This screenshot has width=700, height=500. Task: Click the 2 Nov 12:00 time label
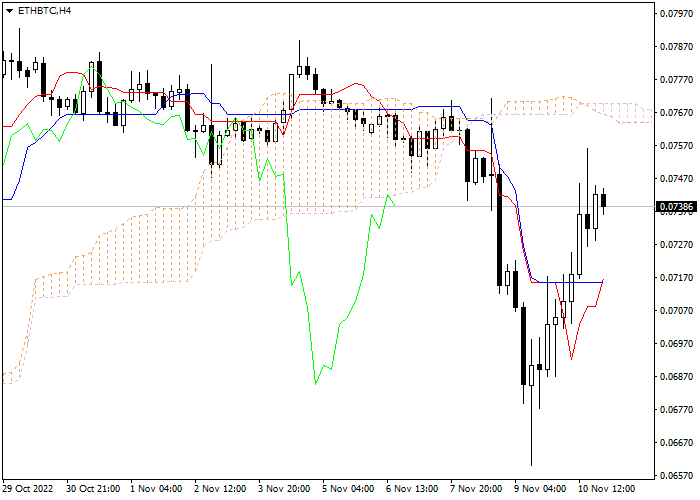point(220,489)
